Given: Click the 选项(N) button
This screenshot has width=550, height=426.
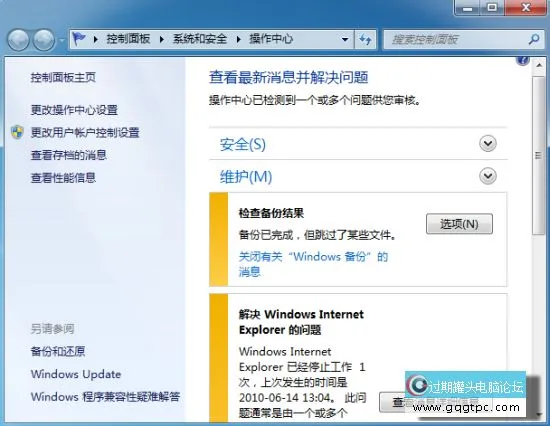Looking at the screenshot, I should pyautogui.click(x=459, y=224).
